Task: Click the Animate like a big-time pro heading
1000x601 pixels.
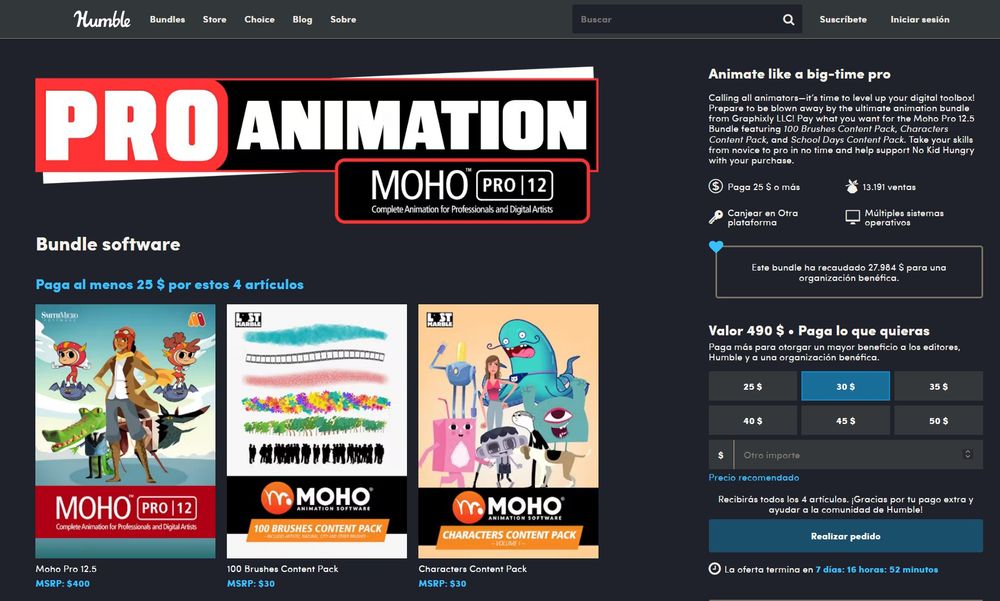Action: click(800, 74)
